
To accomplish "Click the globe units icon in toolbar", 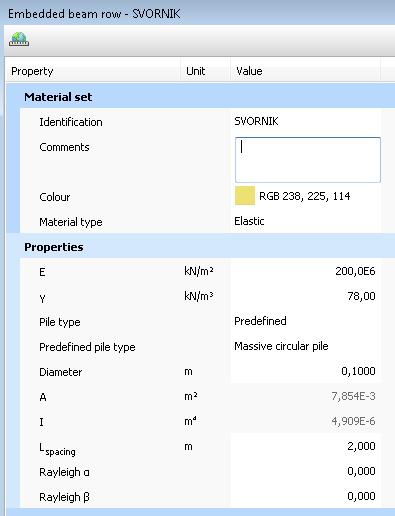I will tap(19, 39).
